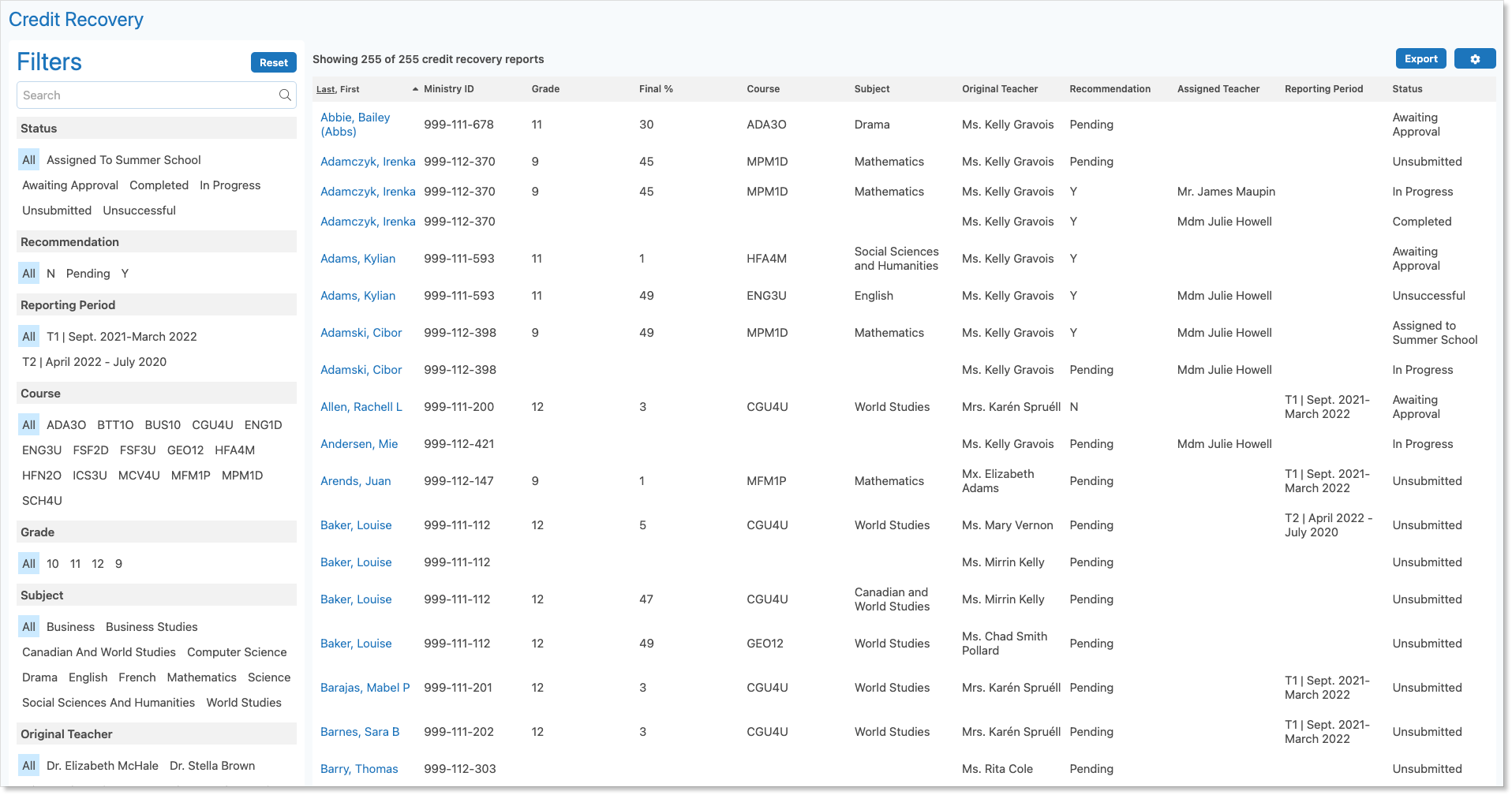Open Barry, Thomas student link
This screenshot has width=1512, height=795.
pos(359,769)
